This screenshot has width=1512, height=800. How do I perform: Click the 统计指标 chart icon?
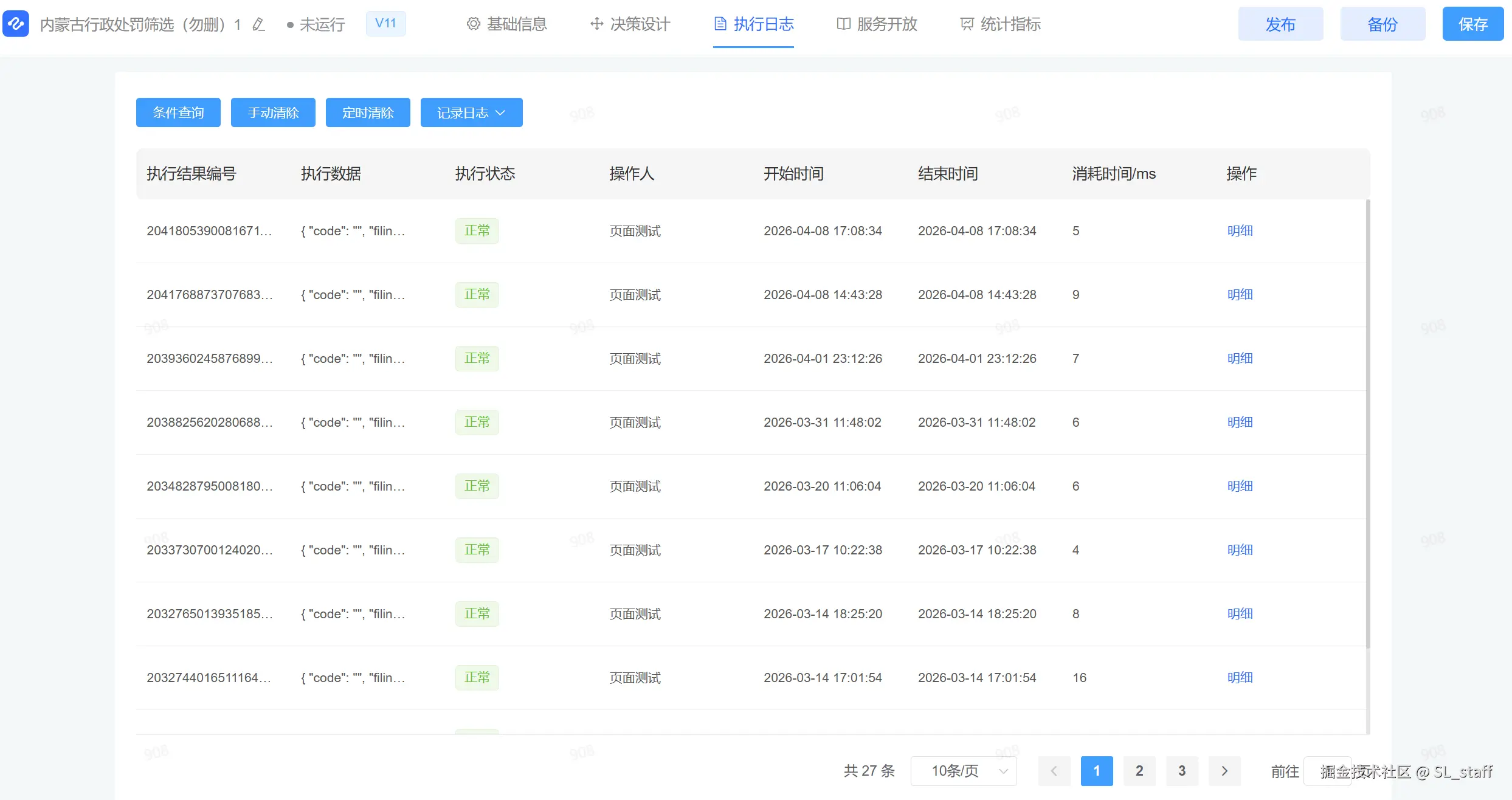967,24
